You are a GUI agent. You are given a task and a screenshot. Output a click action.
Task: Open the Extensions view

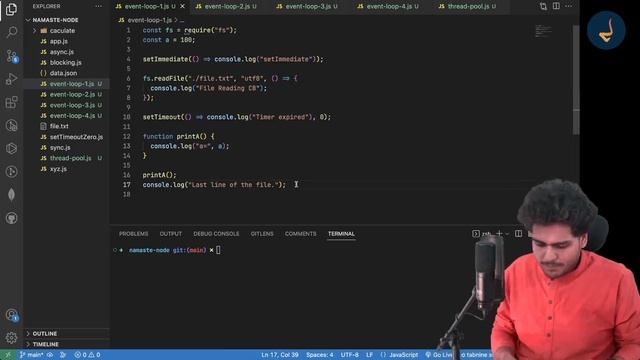pyautogui.click(x=11, y=102)
